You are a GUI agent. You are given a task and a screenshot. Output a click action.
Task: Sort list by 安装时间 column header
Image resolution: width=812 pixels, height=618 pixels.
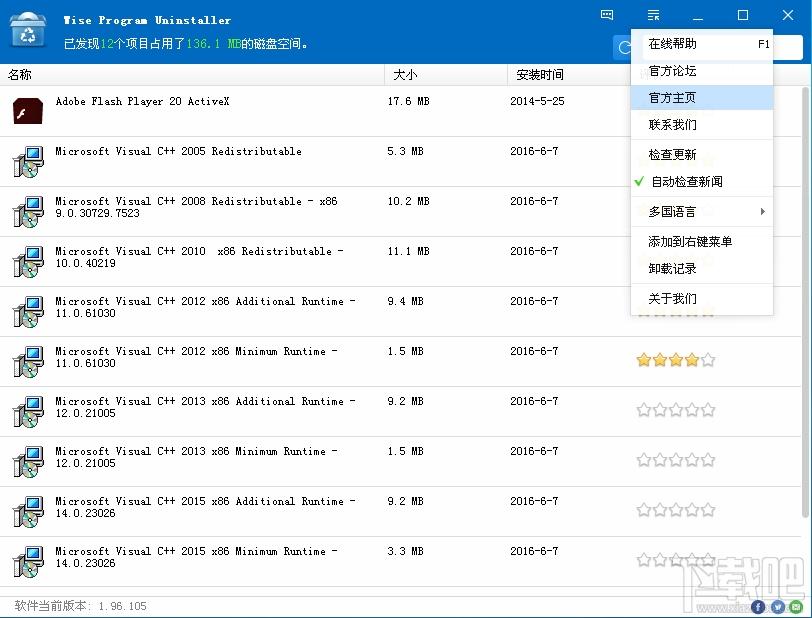pos(569,75)
